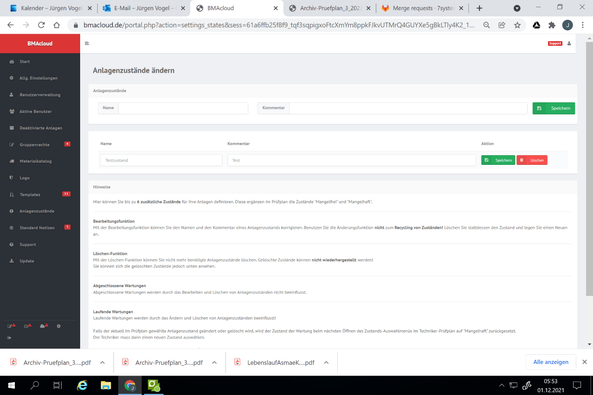The height and width of the screenshot is (395, 593).
Task: Click the cloud warning icon in sidebar footer
Action: [x=44, y=326]
